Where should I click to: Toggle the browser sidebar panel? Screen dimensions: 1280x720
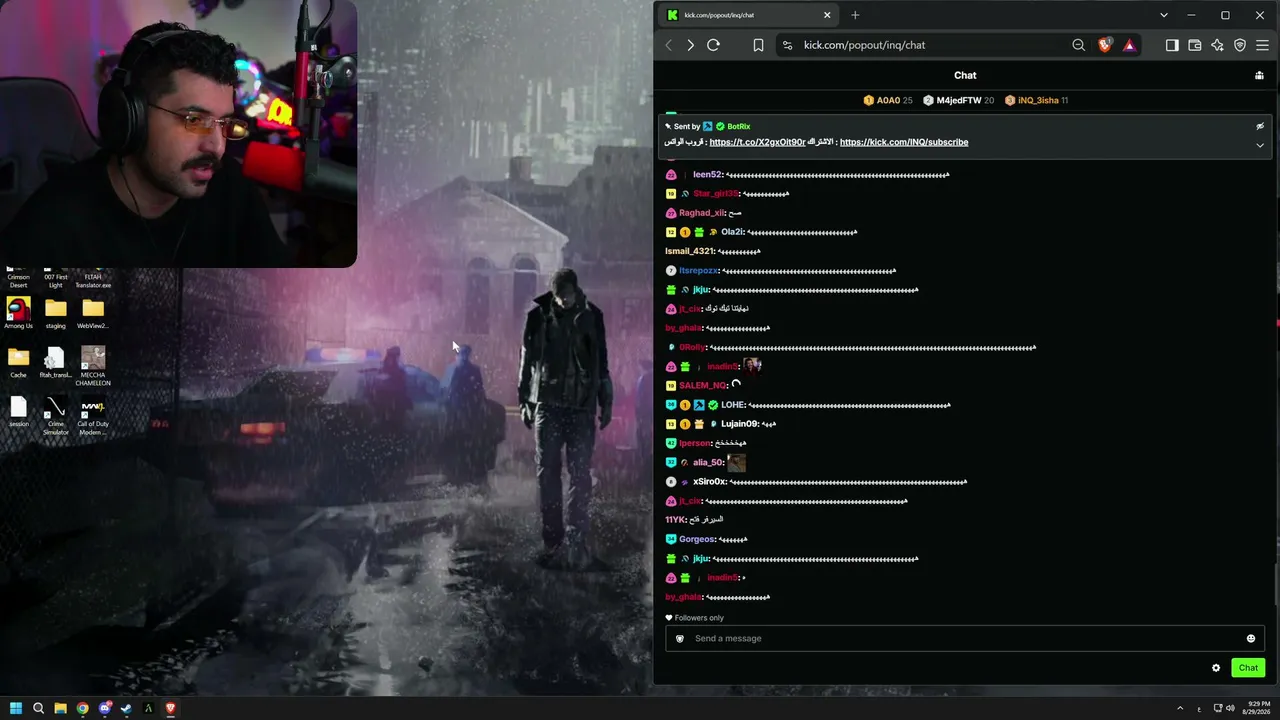(1172, 45)
